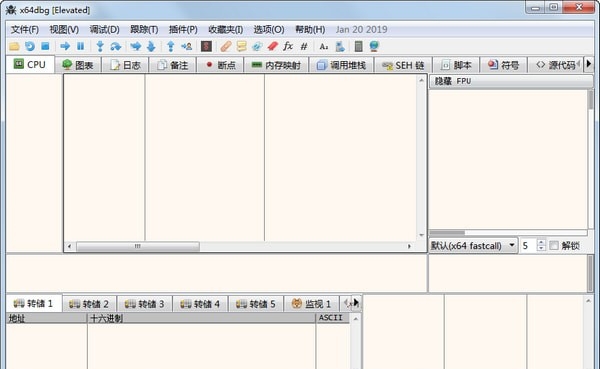Click the globe online help icon
600x369 pixels.
coord(374,47)
